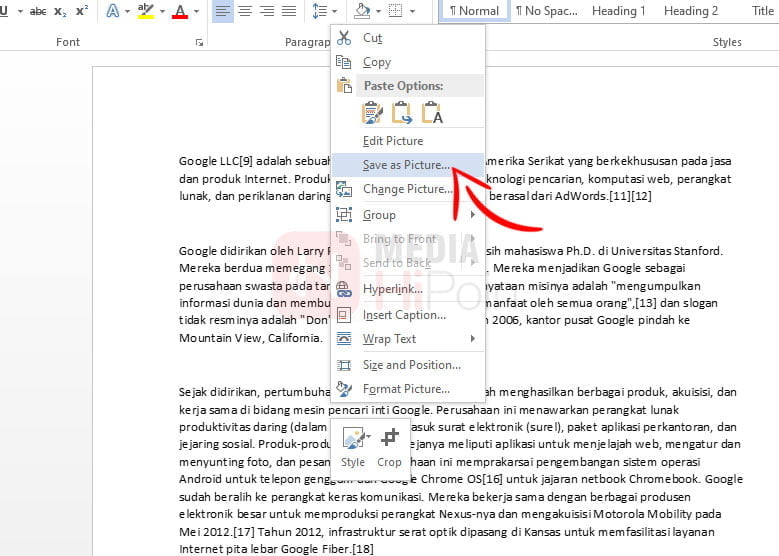Image resolution: width=779 pixels, height=556 pixels.
Task: Click the Change Picture icon
Action: 344,189
